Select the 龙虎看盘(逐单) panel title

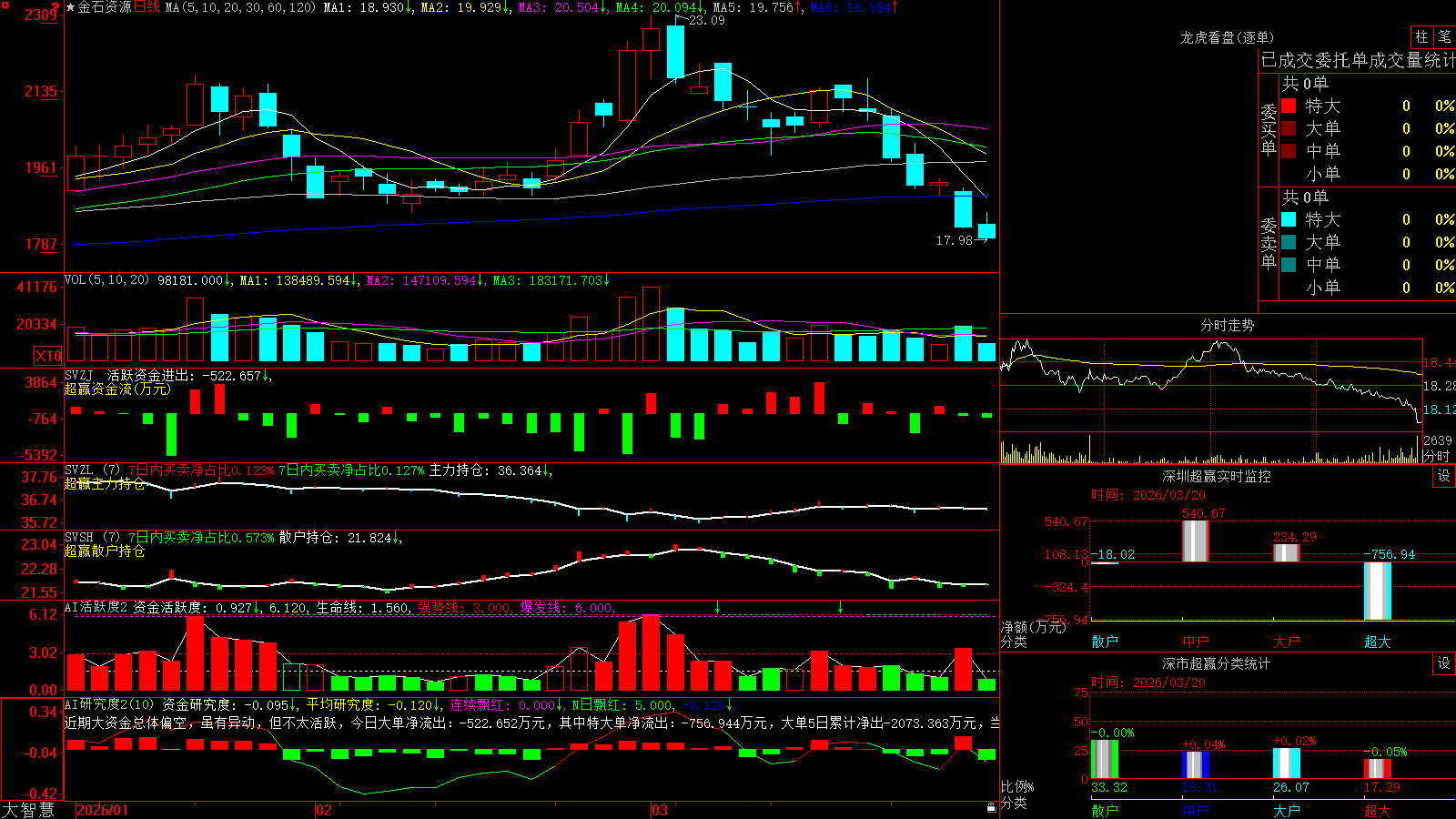[x=1227, y=37]
